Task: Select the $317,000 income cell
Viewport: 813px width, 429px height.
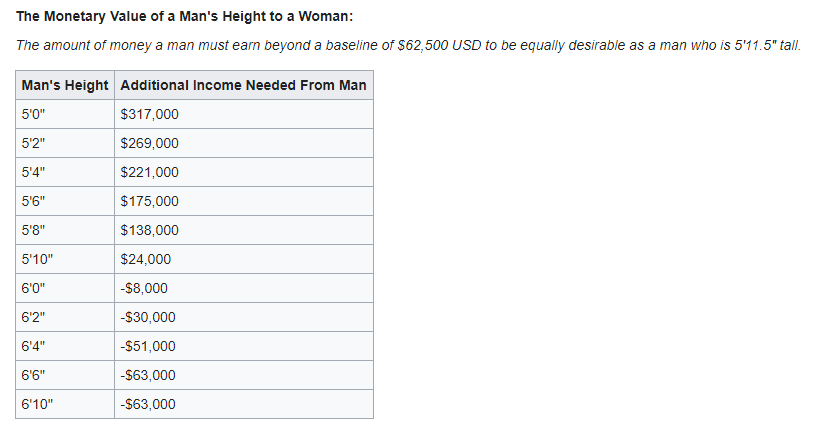Action: (x=244, y=114)
